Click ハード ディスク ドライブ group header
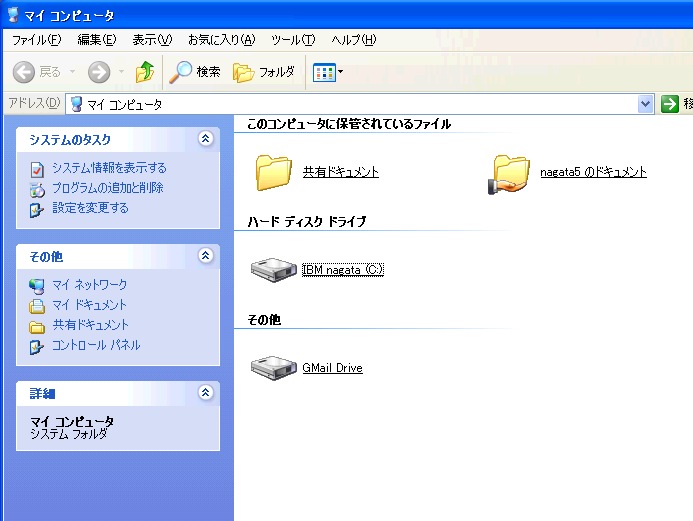693x521 pixels. click(307, 221)
